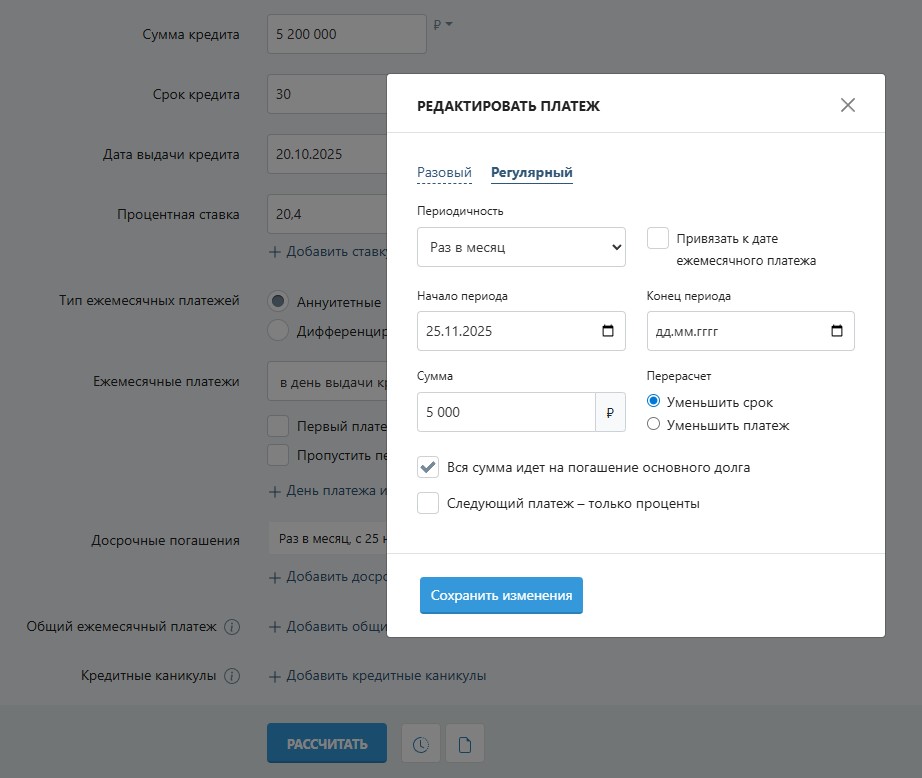Switch to the "Разовый" tab

(x=442, y=172)
